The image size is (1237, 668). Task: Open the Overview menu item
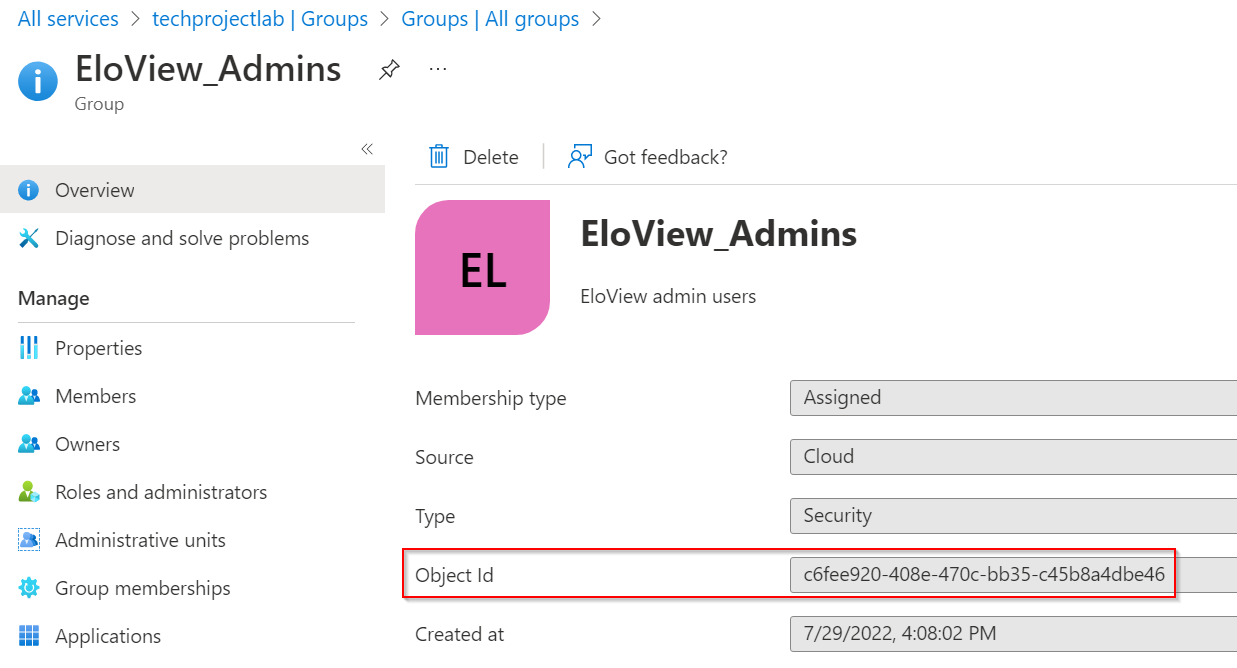tap(192, 190)
